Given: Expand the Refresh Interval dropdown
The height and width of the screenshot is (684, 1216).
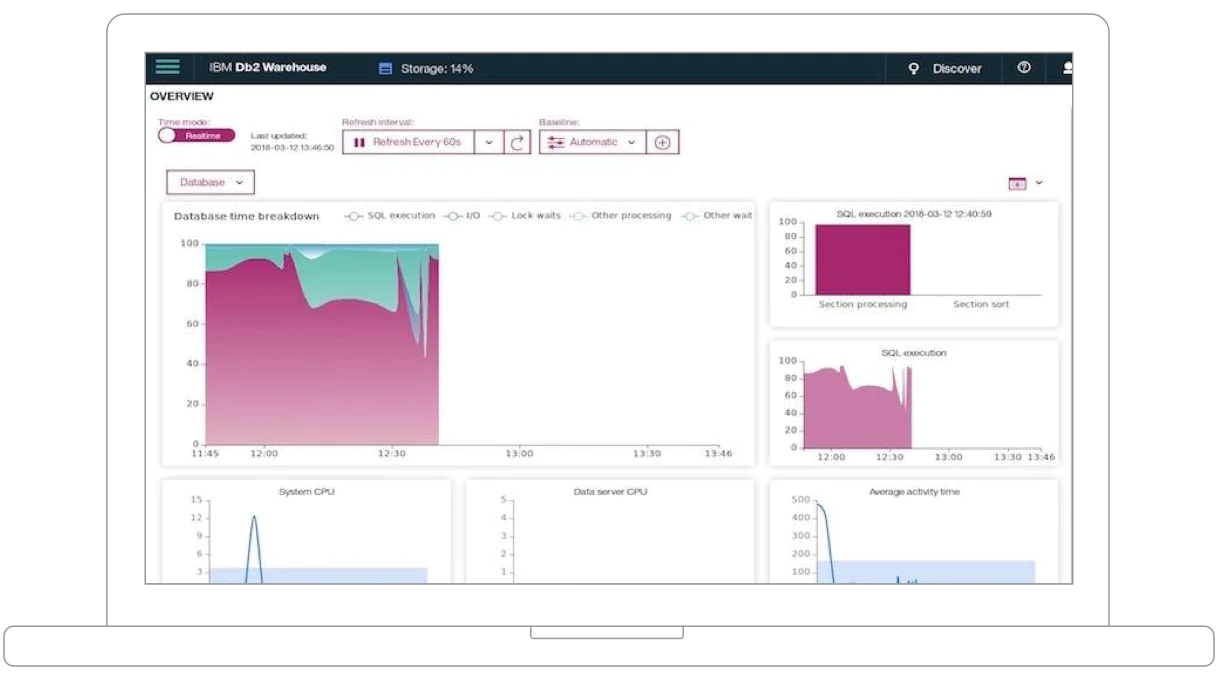Looking at the screenshot, I should click(489, 141).
